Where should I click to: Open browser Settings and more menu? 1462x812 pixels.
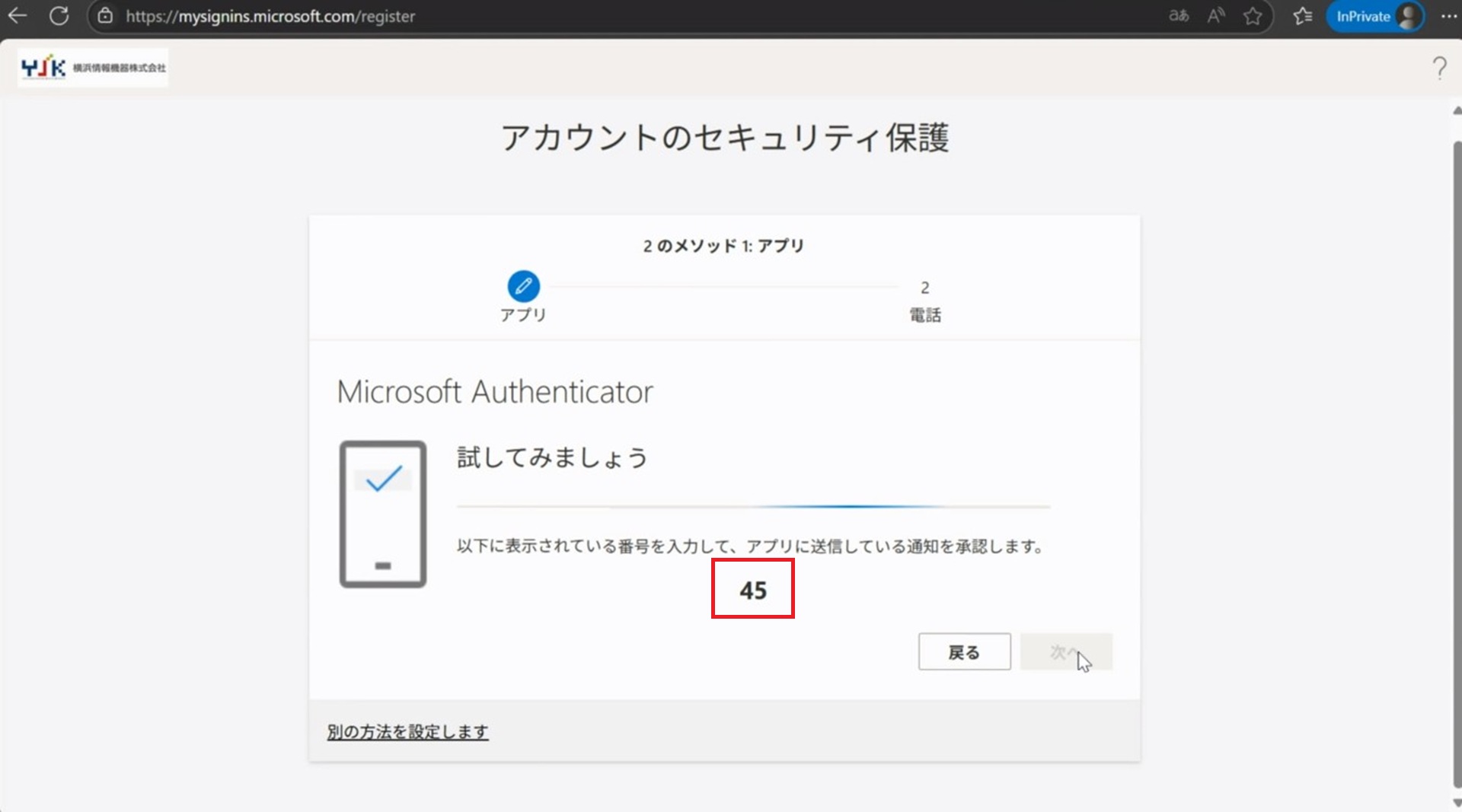[1448, 16]
